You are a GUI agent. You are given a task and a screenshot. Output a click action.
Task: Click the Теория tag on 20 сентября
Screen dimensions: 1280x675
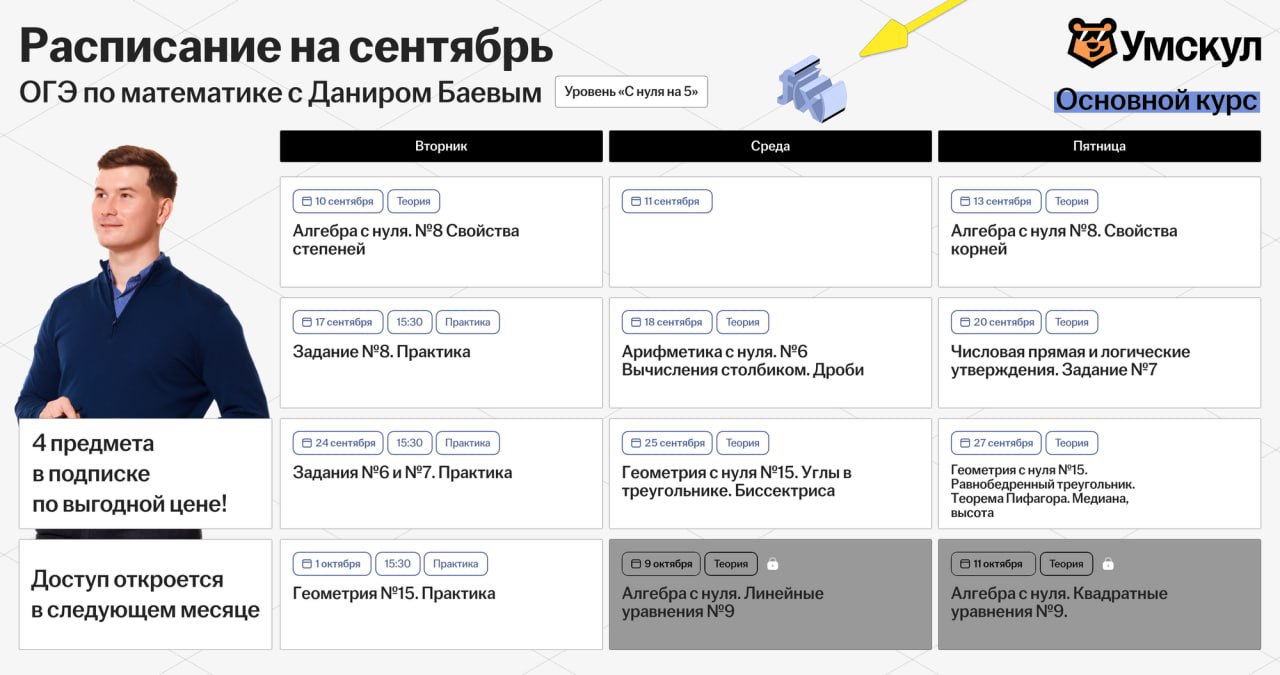click(1071, 322)
